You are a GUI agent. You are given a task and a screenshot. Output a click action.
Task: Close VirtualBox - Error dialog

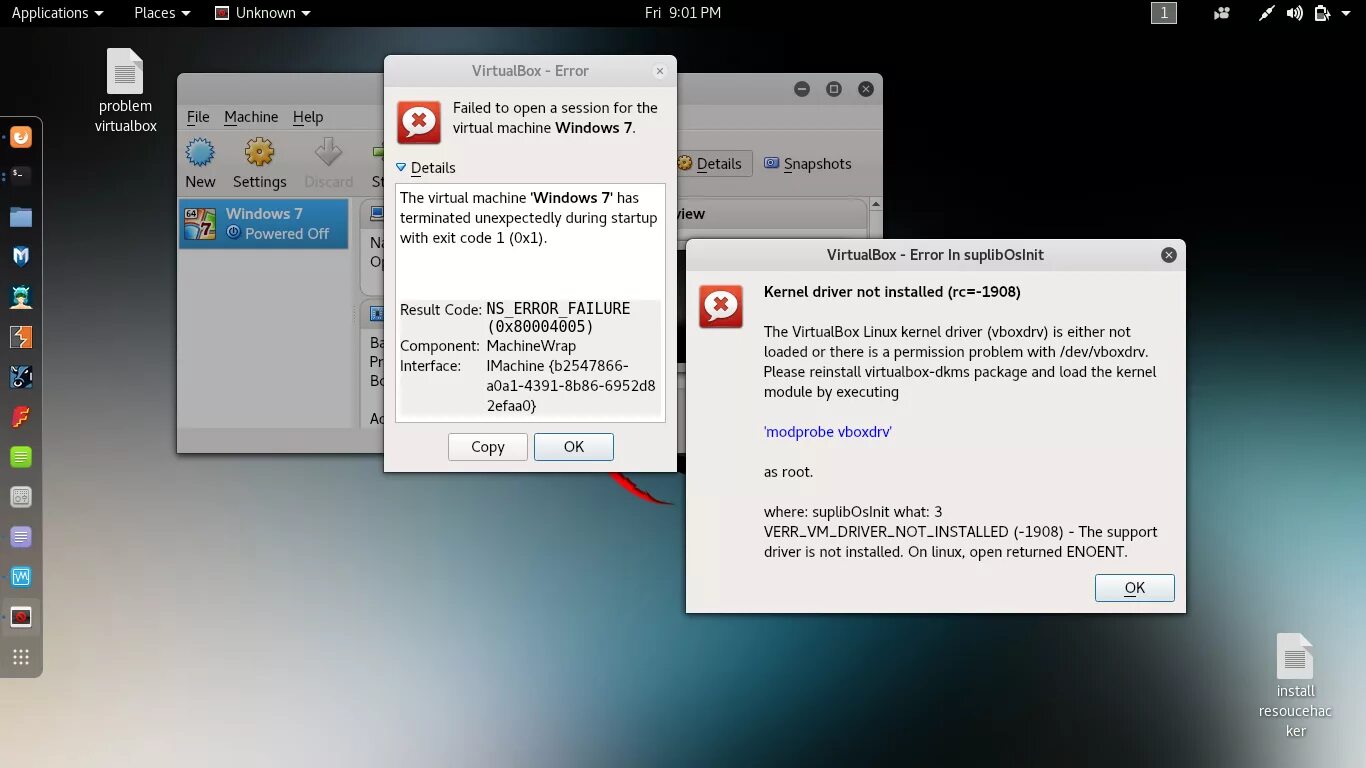pyautogui.click(x=659, y=71)
